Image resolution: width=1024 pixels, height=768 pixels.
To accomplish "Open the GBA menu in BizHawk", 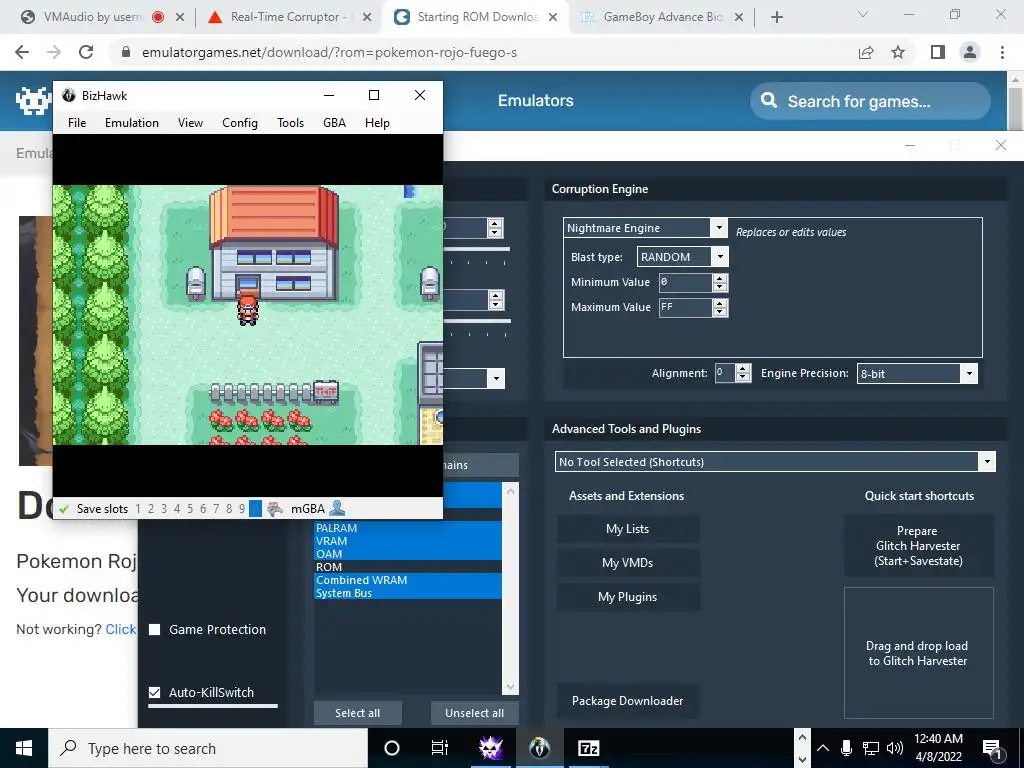I will 334,123.
